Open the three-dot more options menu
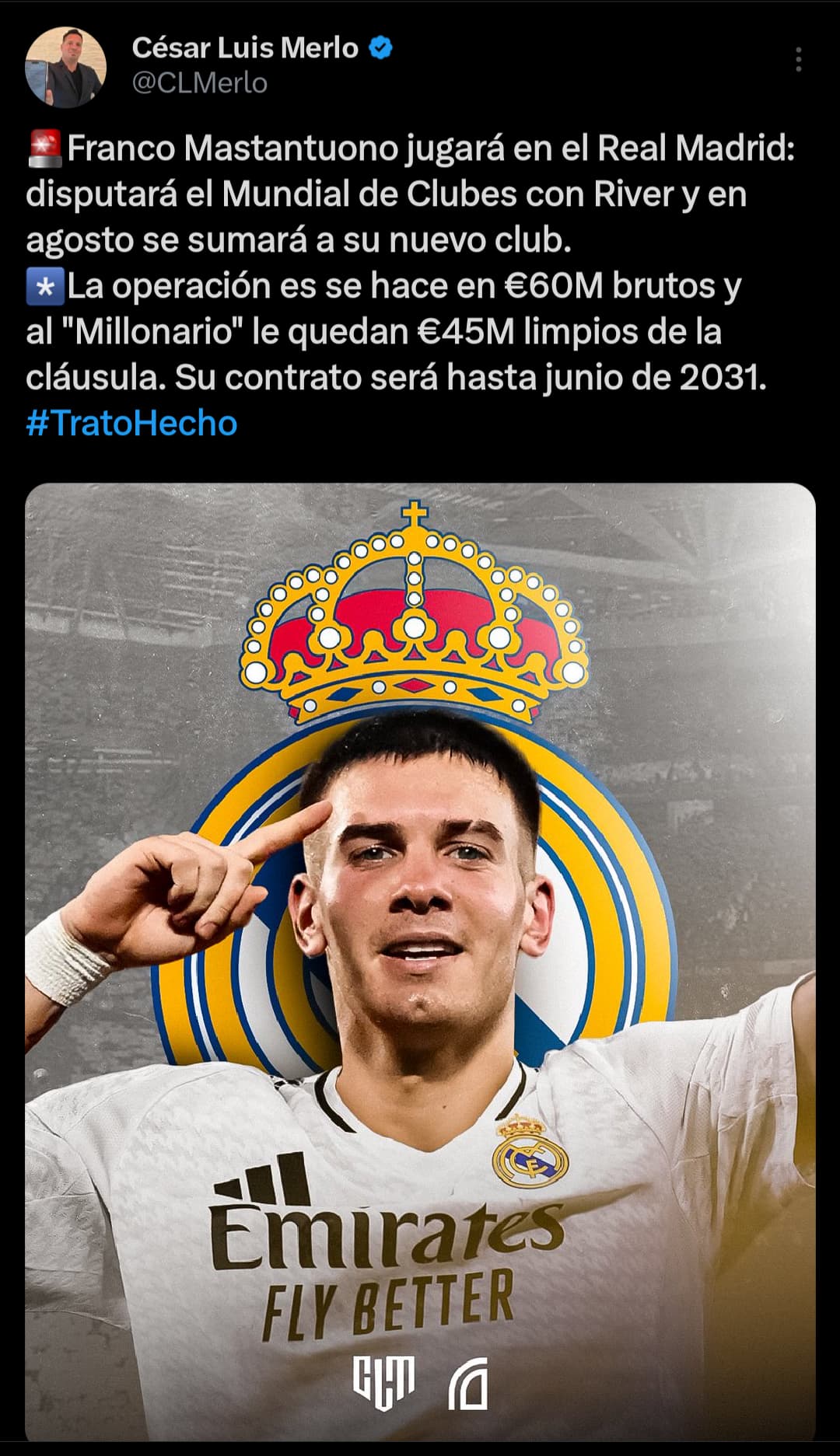The image size is (840, 1456). (799, 60)
